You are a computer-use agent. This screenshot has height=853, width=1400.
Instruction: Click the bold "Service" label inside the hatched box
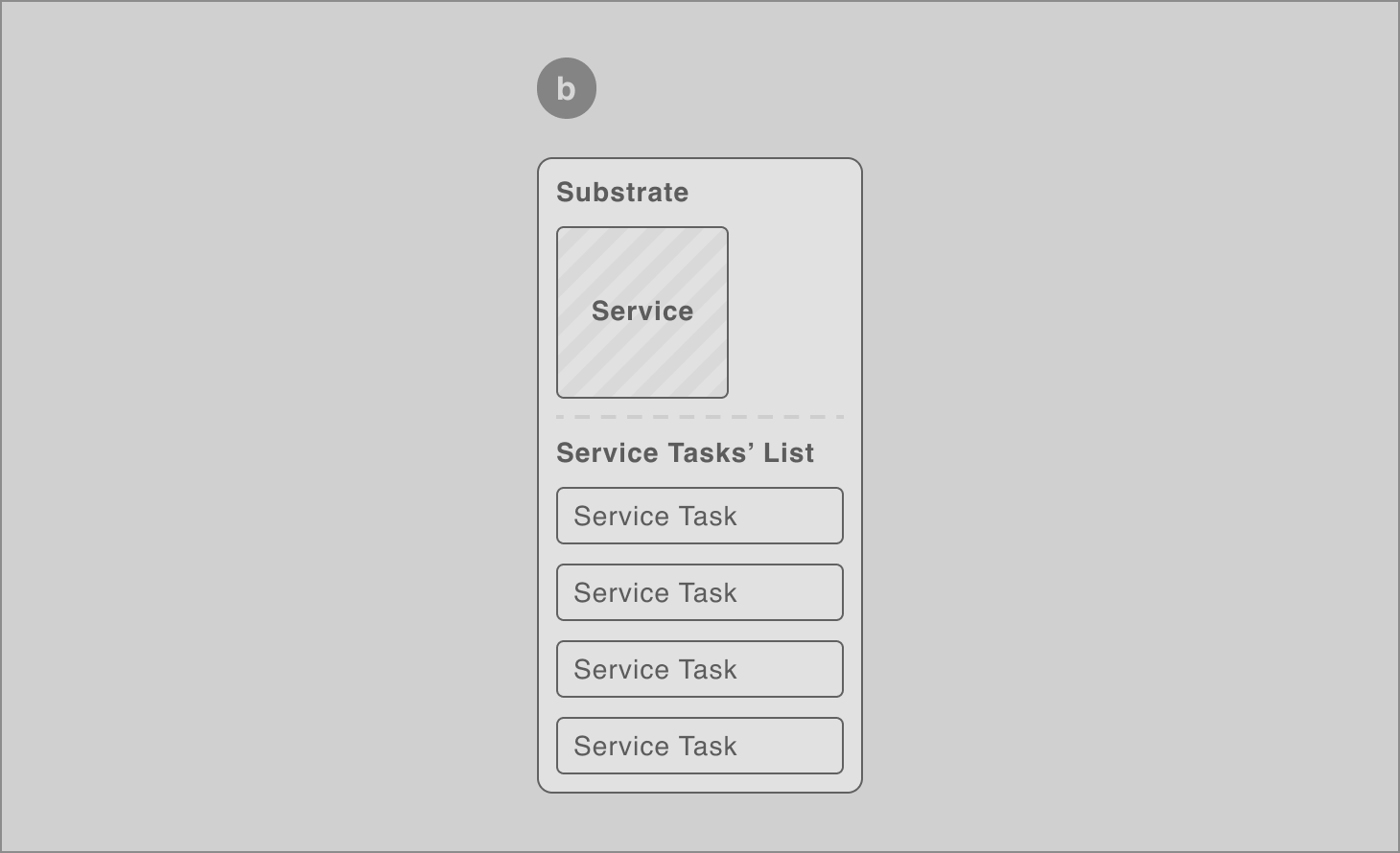click(x=642, y=311)
